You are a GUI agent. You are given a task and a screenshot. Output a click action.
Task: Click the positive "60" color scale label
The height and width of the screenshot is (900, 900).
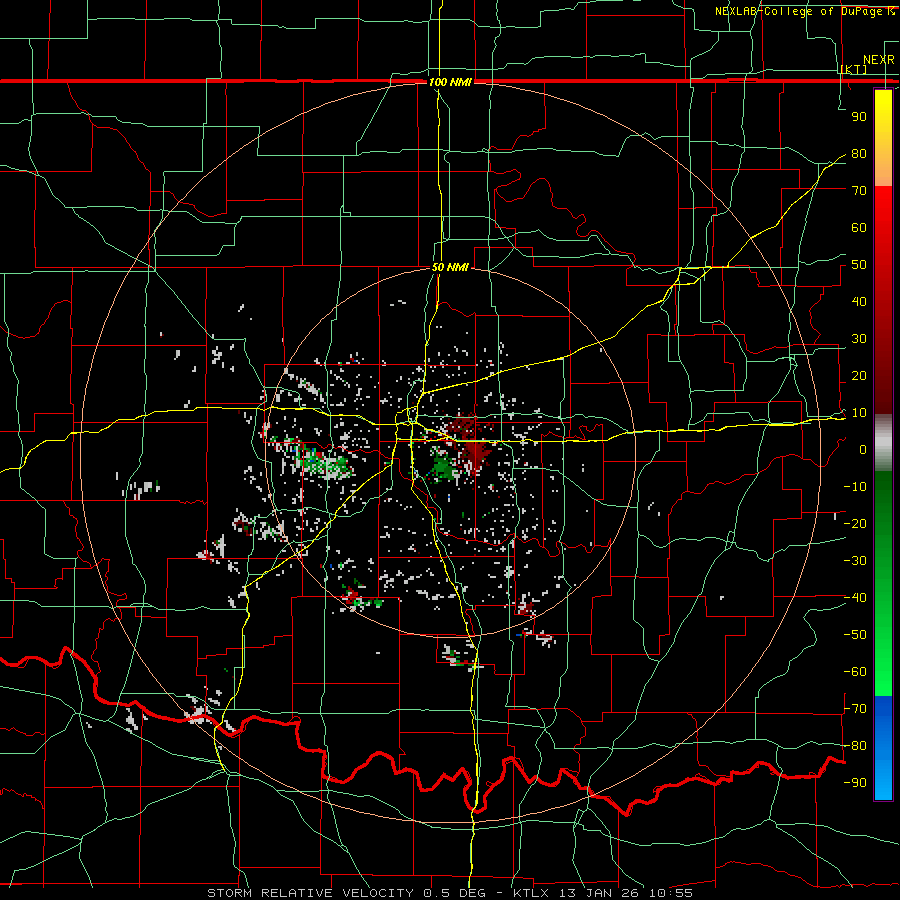[x=859, y=228]
